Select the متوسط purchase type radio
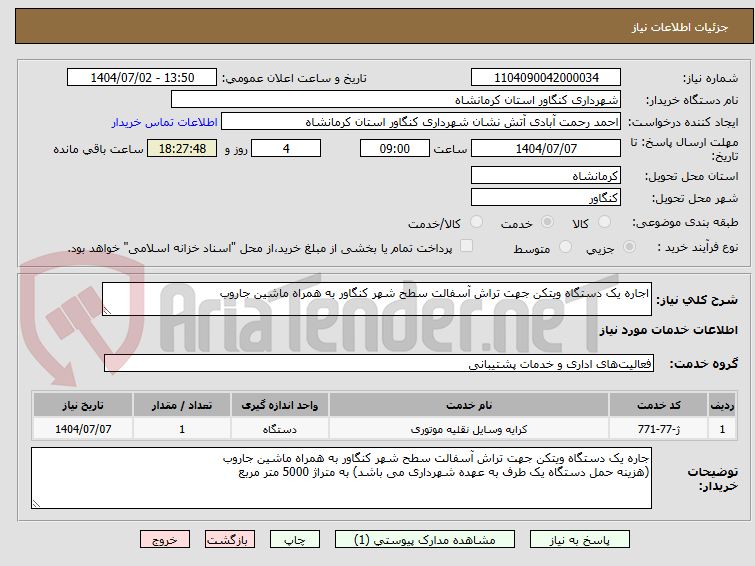755x566 pixels. click(x=565, y=247)
